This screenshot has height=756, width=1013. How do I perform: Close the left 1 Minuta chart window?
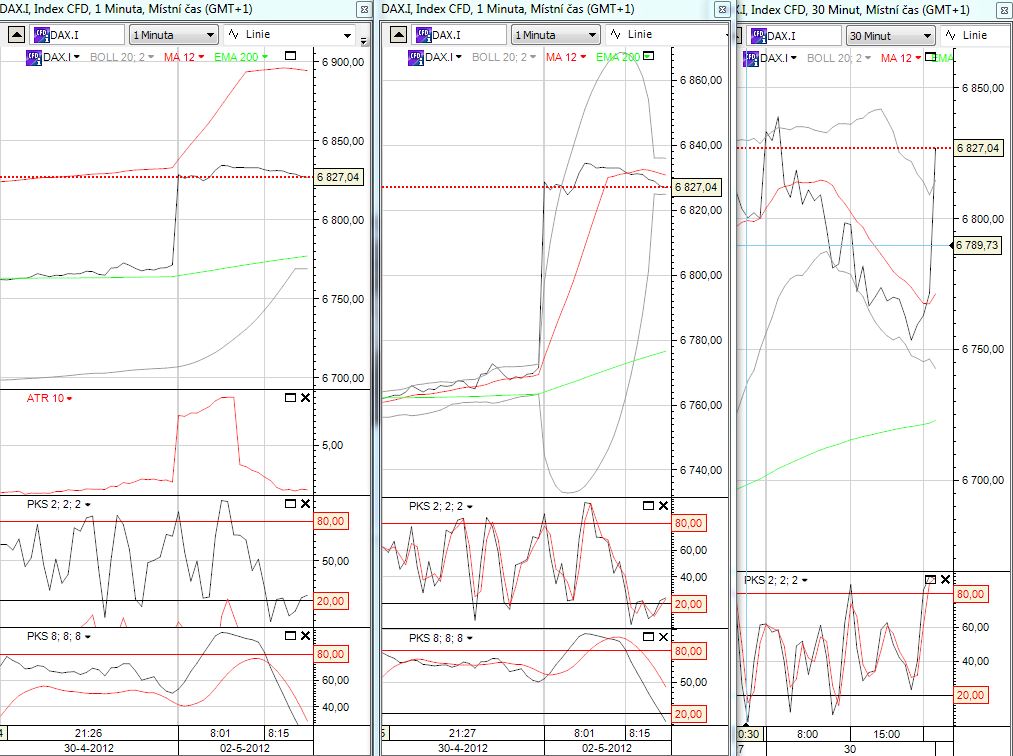click(364, 10)
